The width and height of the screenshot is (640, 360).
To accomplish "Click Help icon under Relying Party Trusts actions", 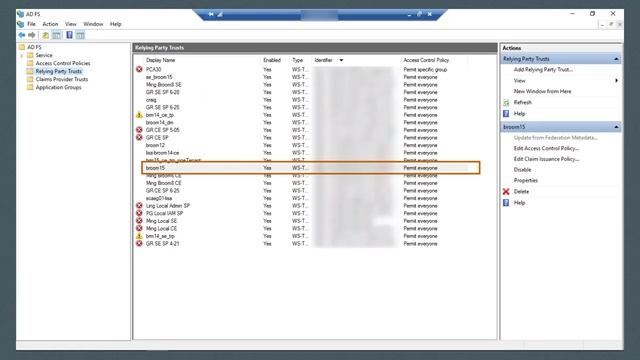I will (506, 113).
